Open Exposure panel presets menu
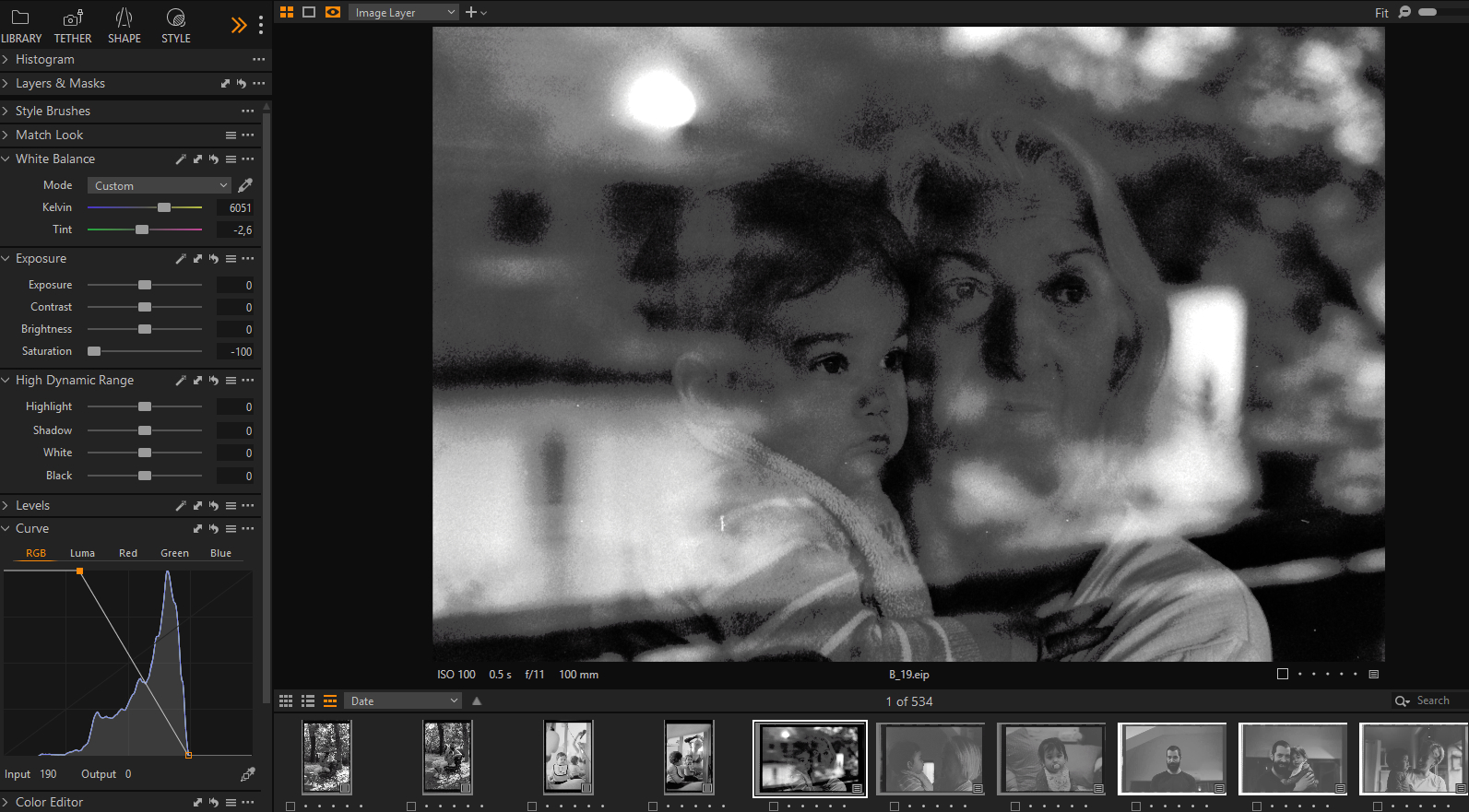This screenshot has width=1469, height=812. pos(231,259)
